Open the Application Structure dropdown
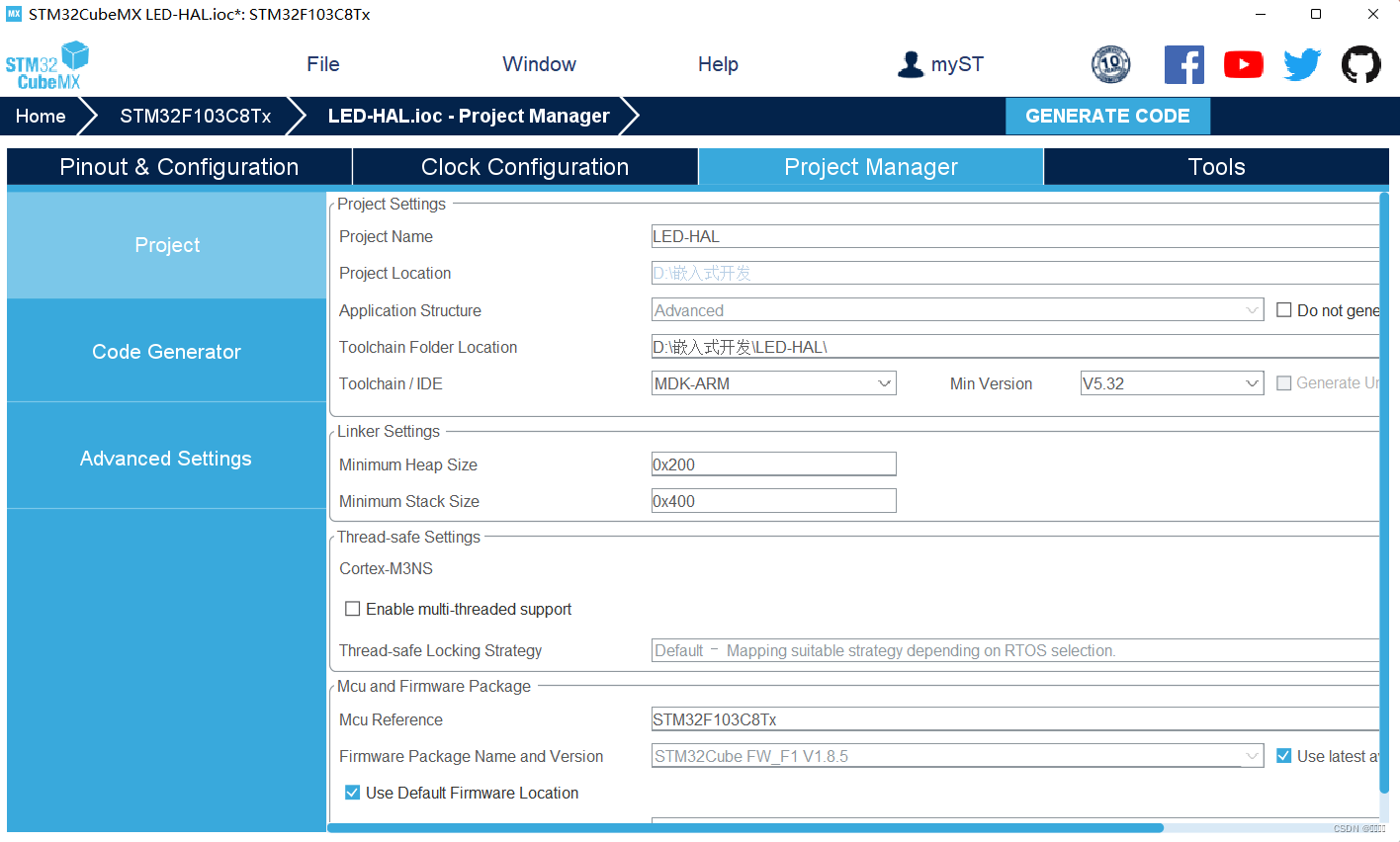The image size is (1400, 842). tap(957, 310)
